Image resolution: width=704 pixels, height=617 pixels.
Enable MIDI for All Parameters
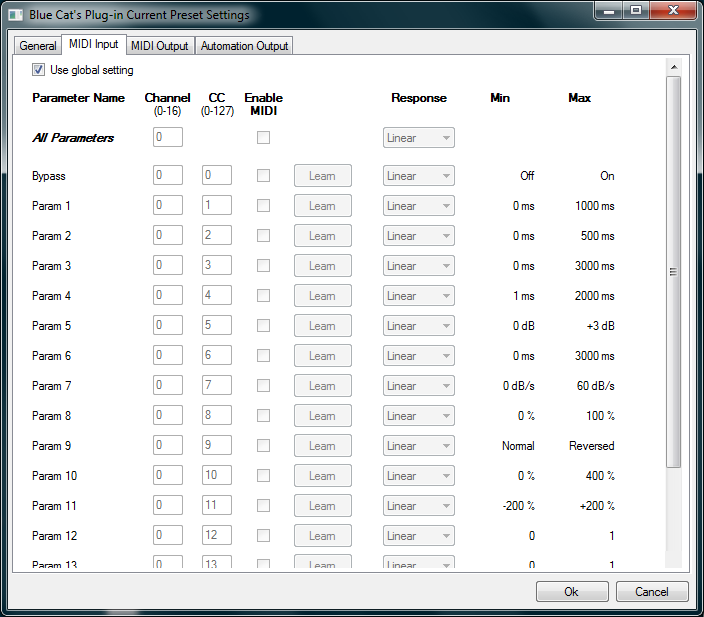point(264,137)
